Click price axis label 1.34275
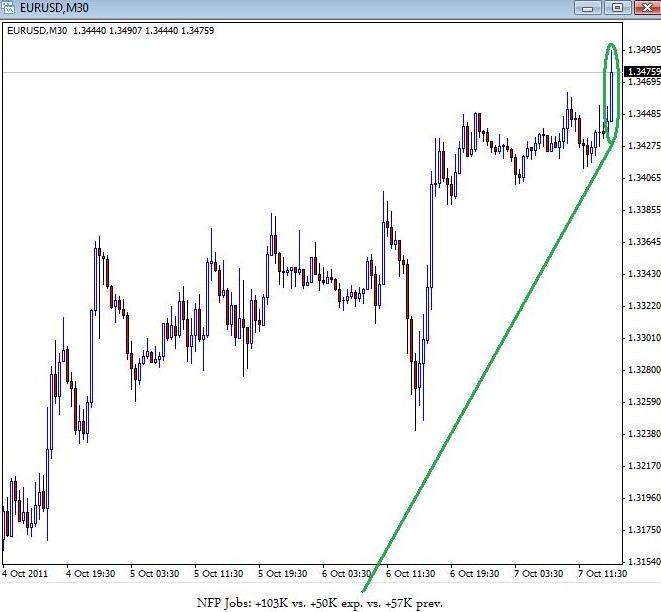661x612 pixels. 644,146
